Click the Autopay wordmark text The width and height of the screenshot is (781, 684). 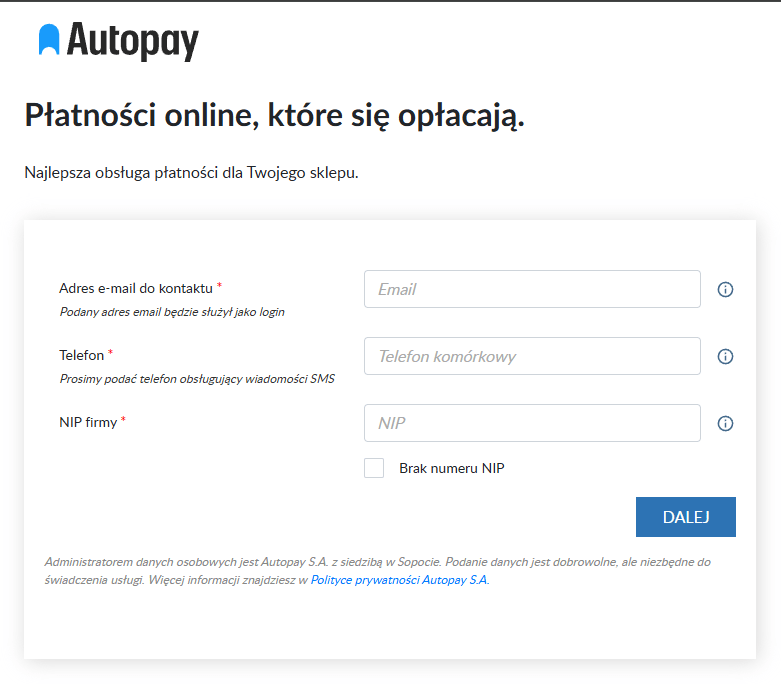[133, 41]
